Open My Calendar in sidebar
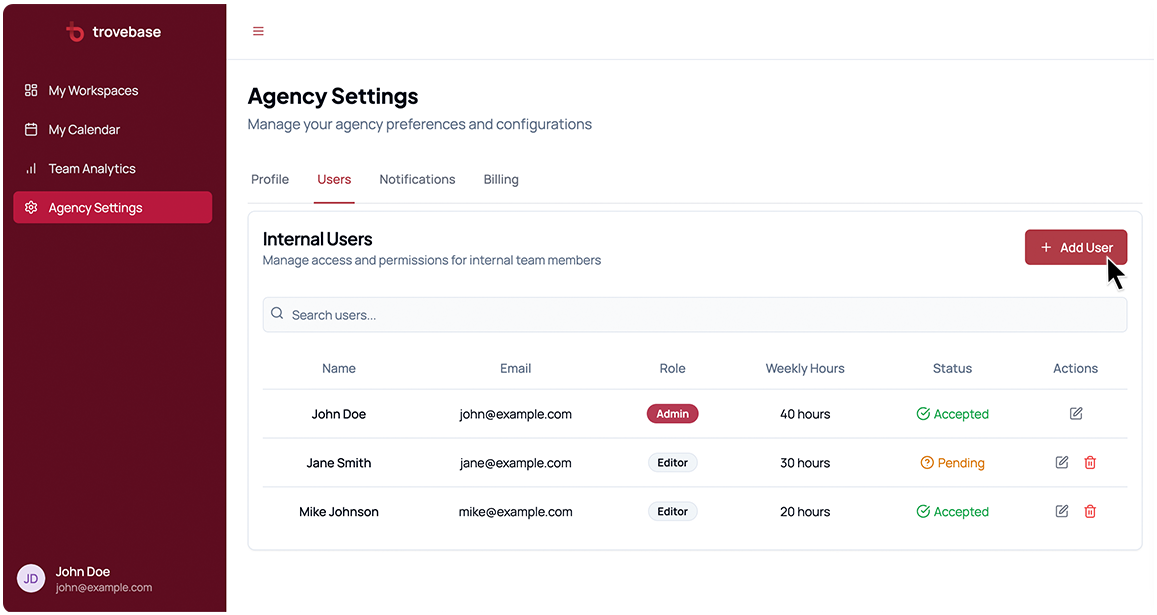Screen dimensions: 1157x615 [x=112, y=129]
